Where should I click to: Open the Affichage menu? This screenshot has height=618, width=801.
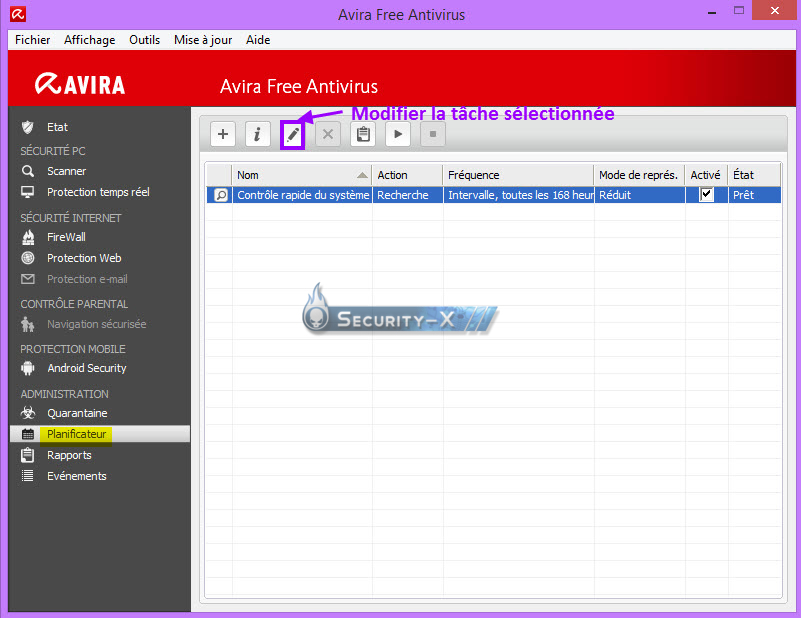click(x=89, y=40)
